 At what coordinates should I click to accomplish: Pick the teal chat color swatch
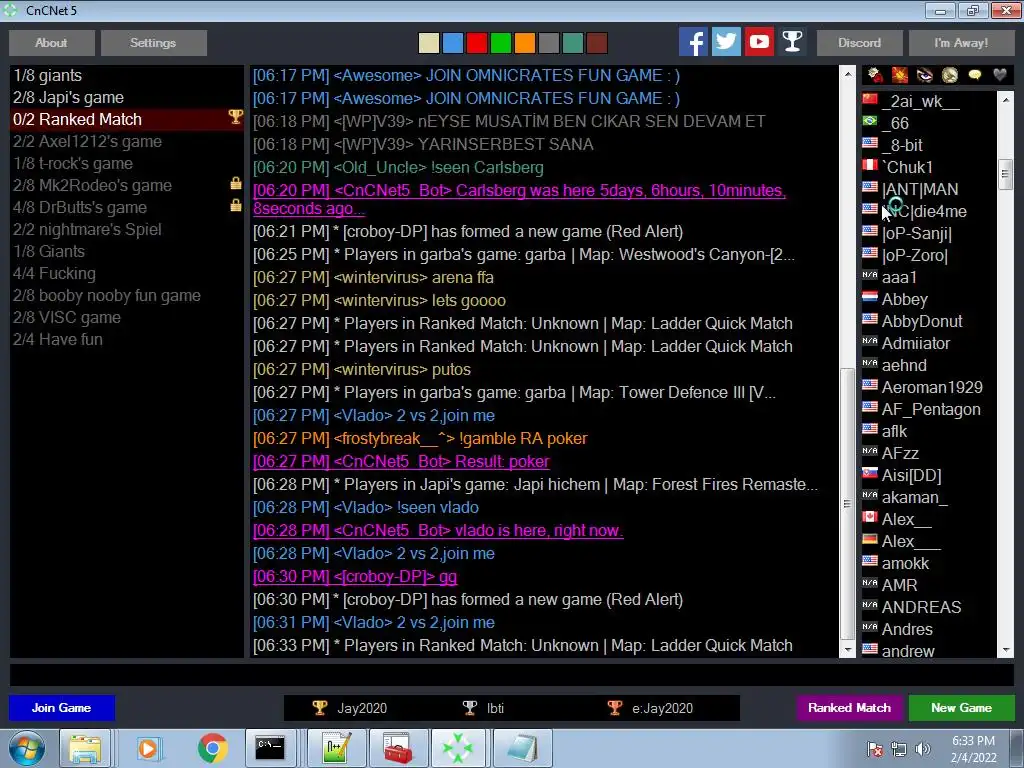pos(573,43)
